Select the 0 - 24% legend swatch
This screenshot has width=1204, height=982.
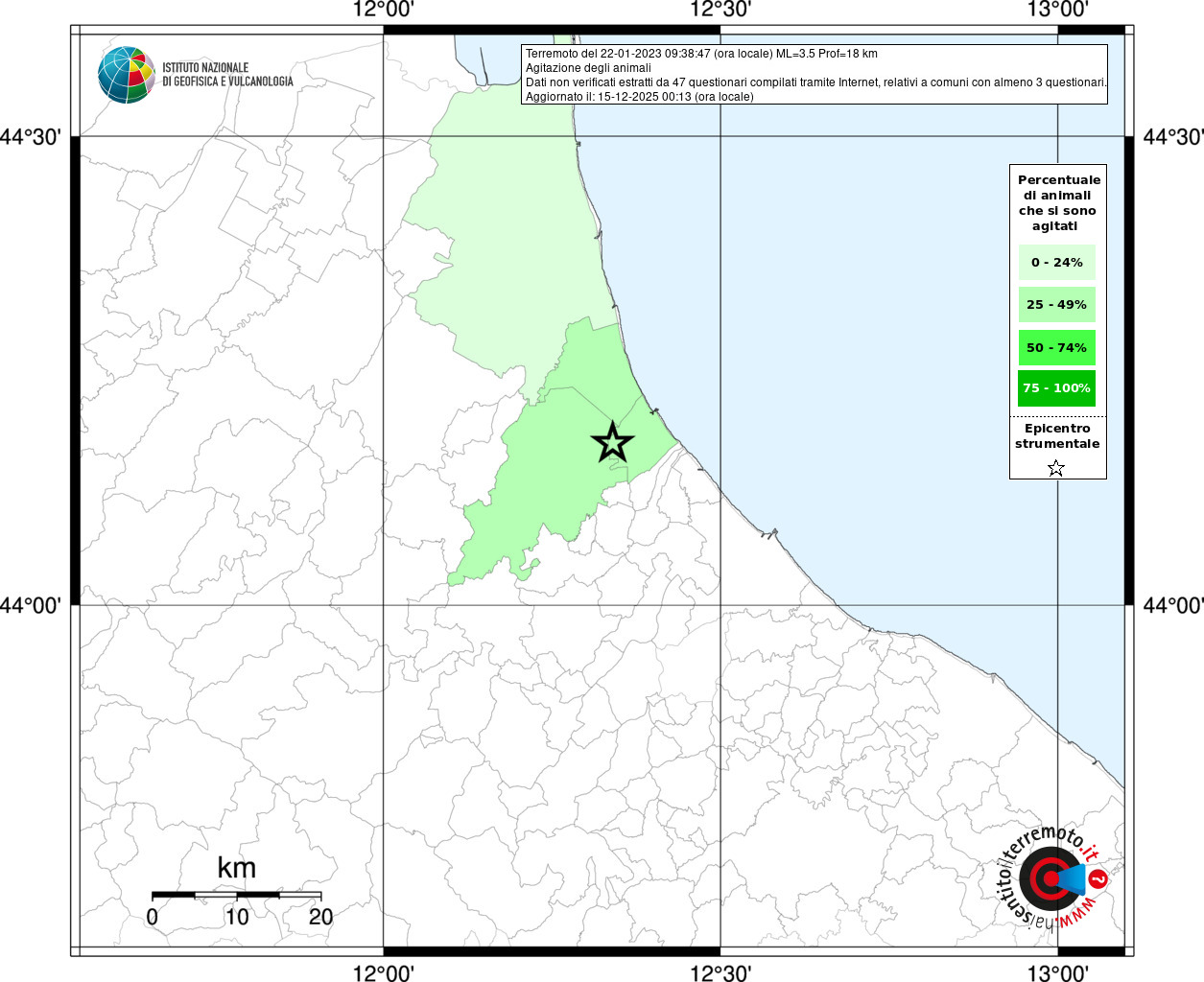point(1056,262)
